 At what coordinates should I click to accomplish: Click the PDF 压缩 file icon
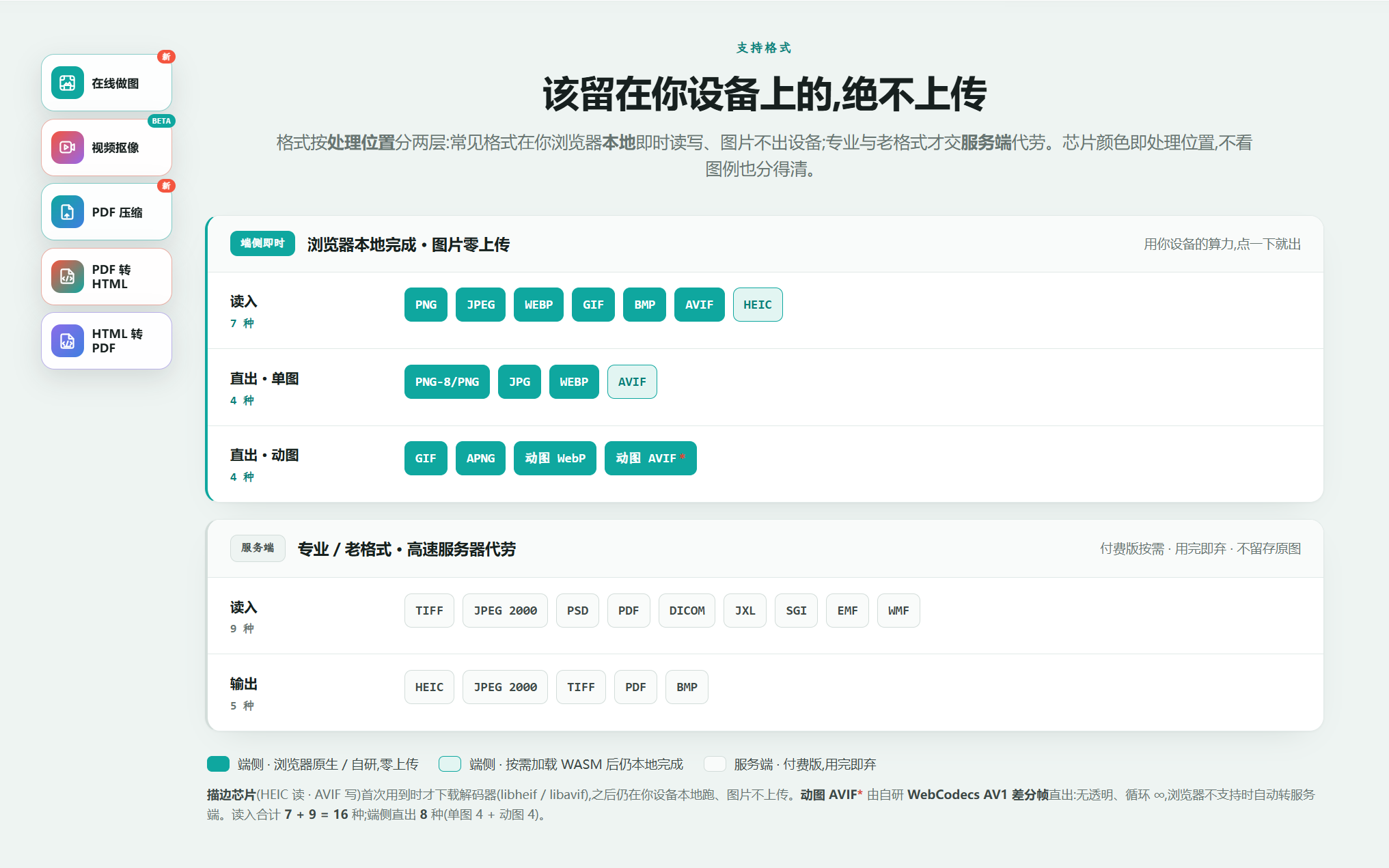pos(67,212)
